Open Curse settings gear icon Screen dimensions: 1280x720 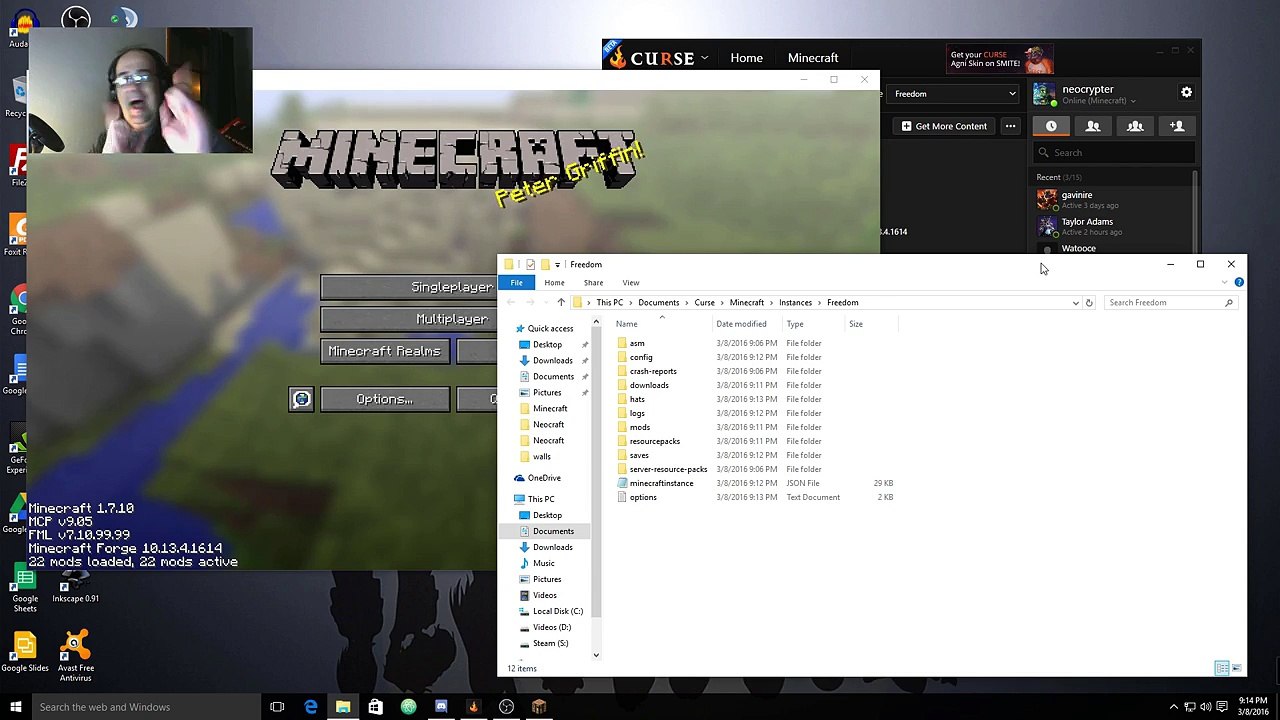tap(1186, 92)
